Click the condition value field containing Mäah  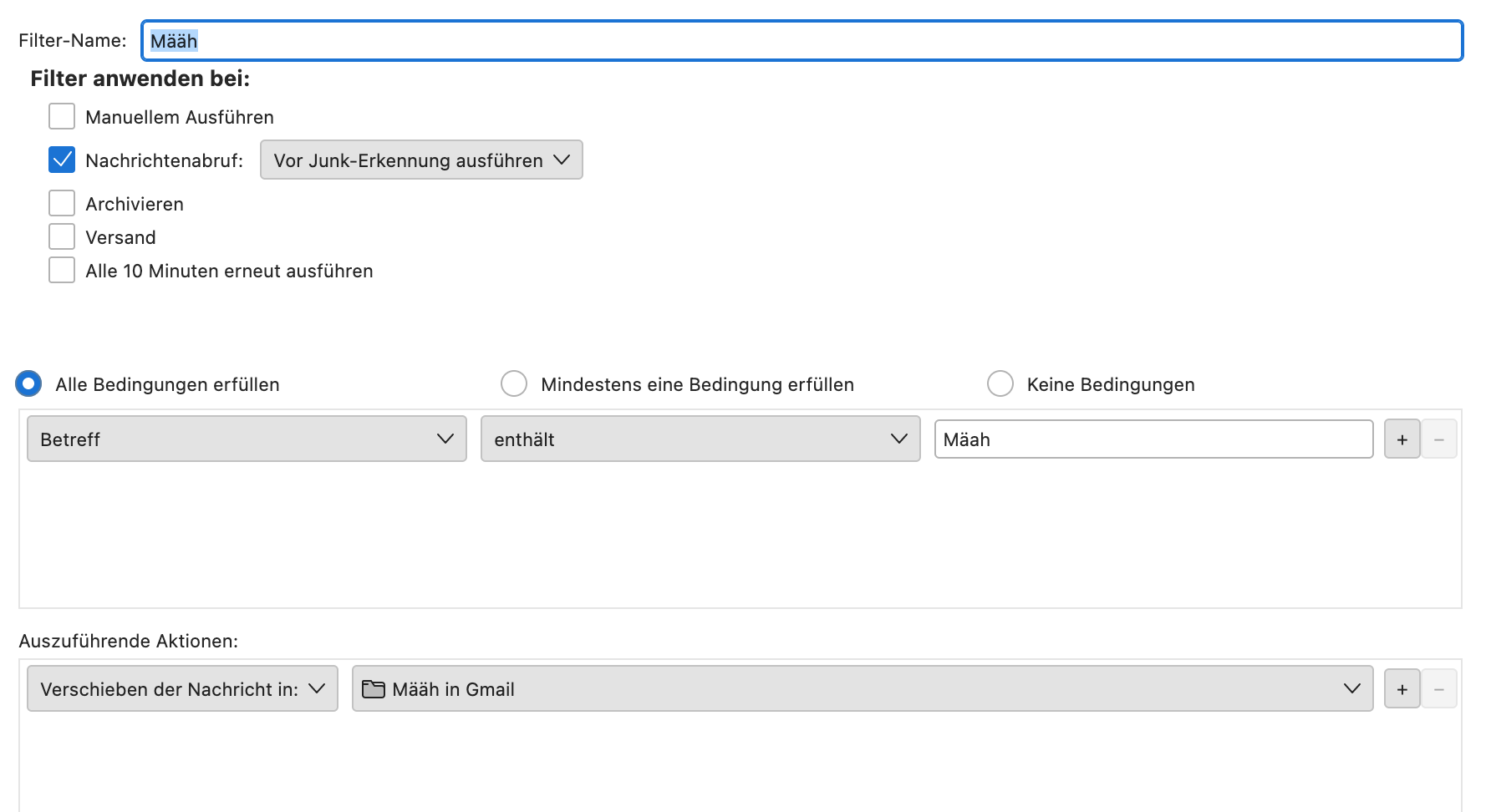[x=1153, y=439]
